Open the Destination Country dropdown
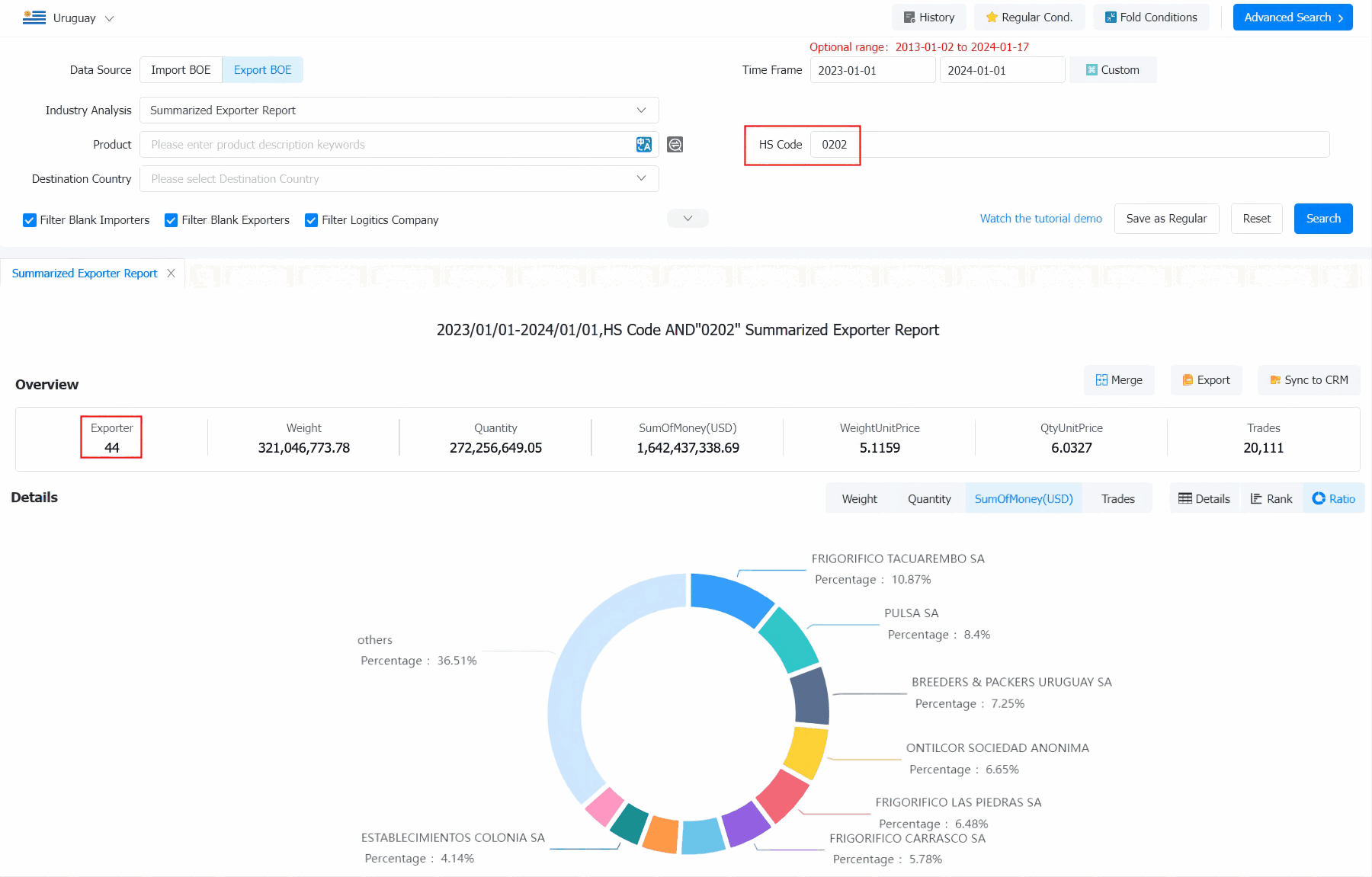The image size is (1372, 877). click(399, 178)
